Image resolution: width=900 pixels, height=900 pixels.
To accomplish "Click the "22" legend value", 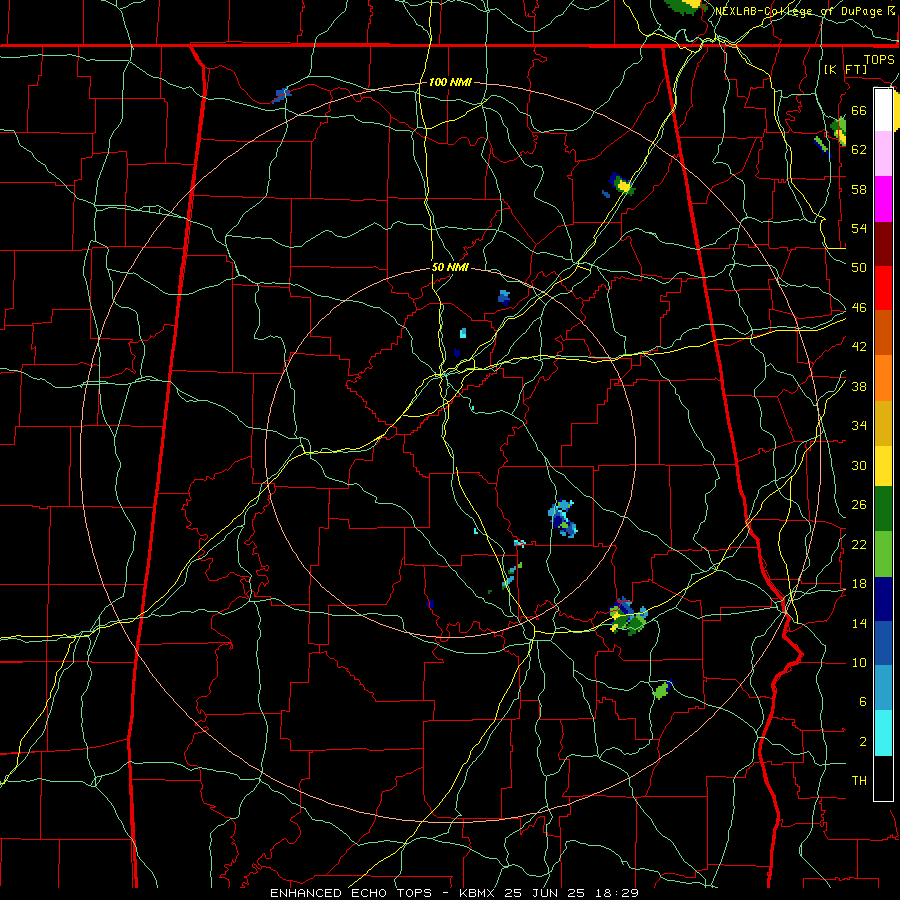I will point(859,544).
